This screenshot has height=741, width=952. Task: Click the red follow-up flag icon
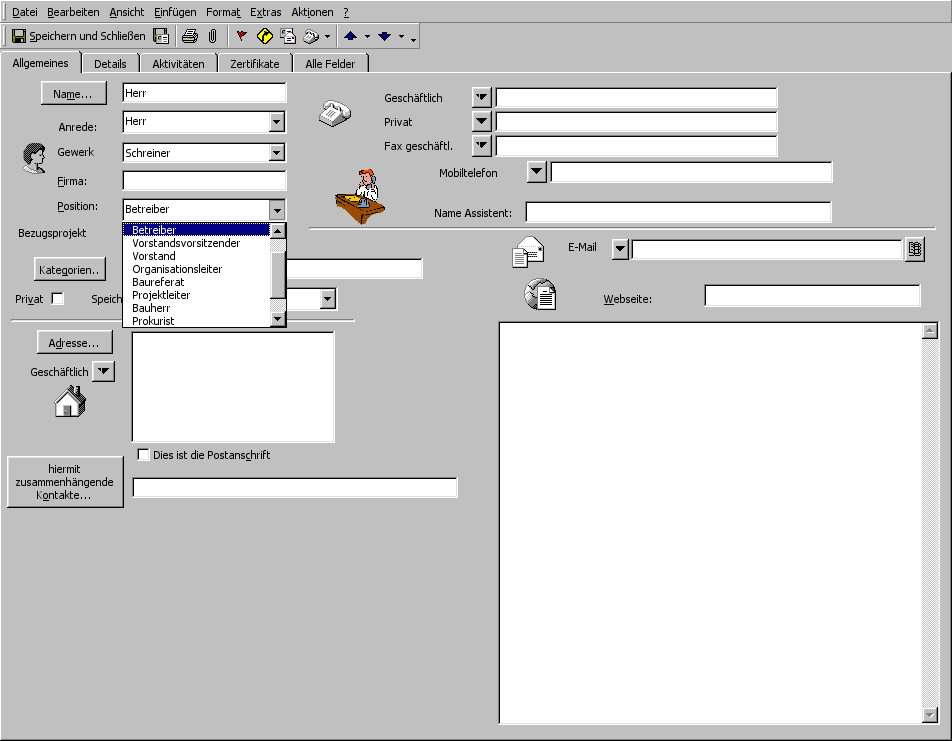(241, 36)
